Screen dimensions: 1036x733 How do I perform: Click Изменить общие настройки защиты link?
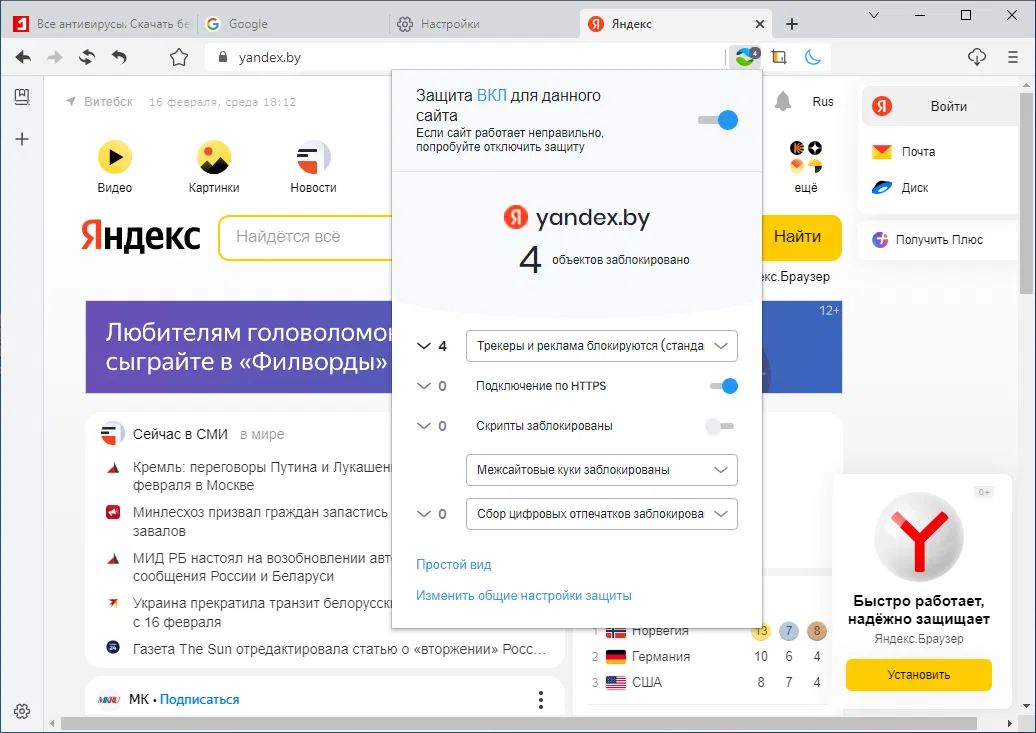pyautogui.click(x=524, y=596)
